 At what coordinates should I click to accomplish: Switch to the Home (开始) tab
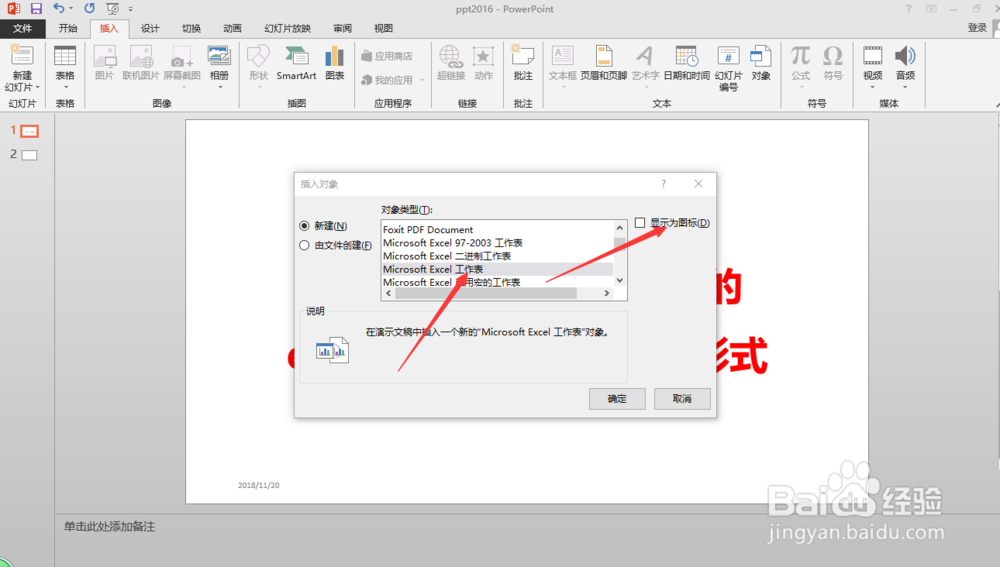(x=68, y=28)
